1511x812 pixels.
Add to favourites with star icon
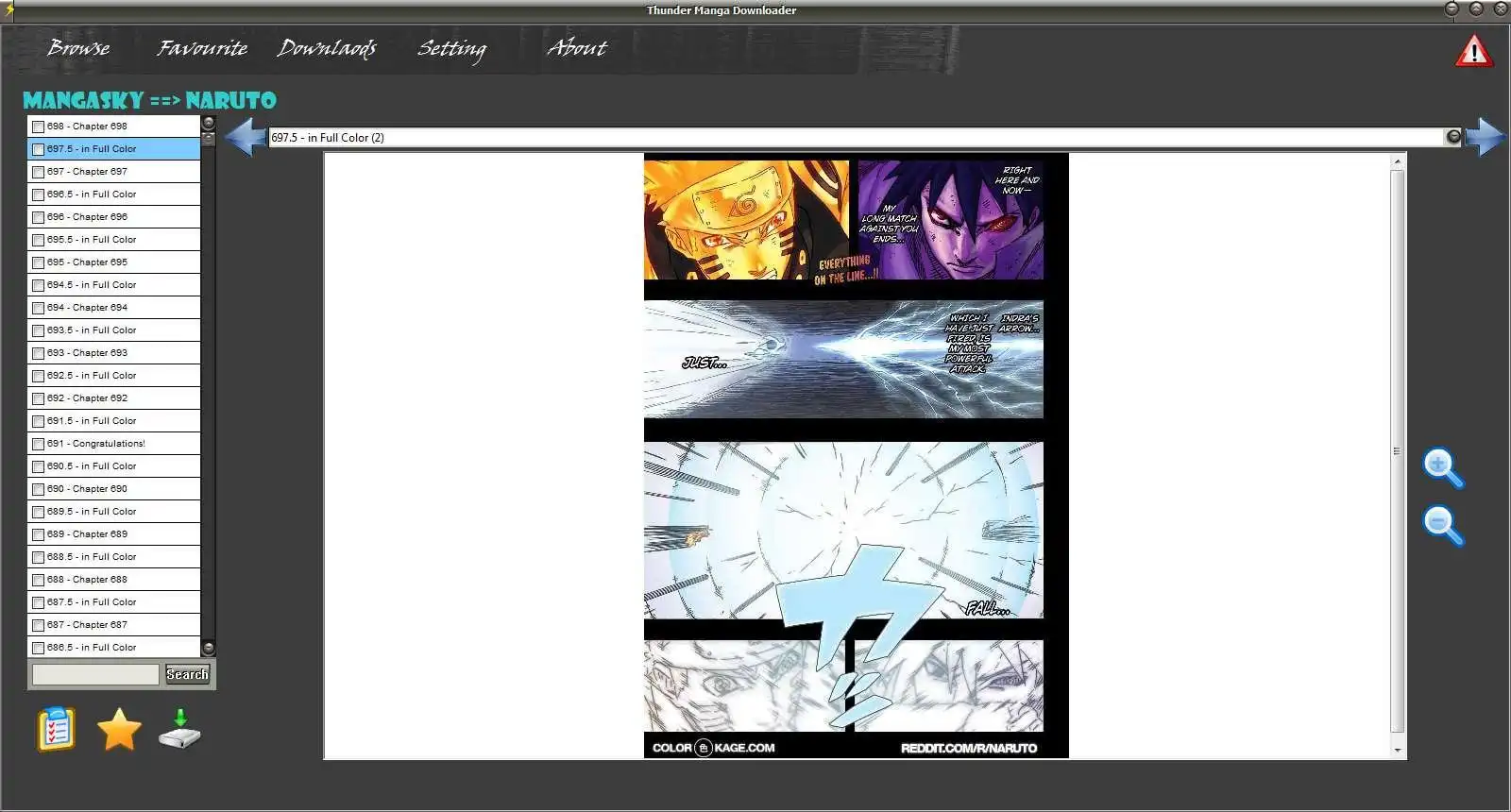(119, 729)
